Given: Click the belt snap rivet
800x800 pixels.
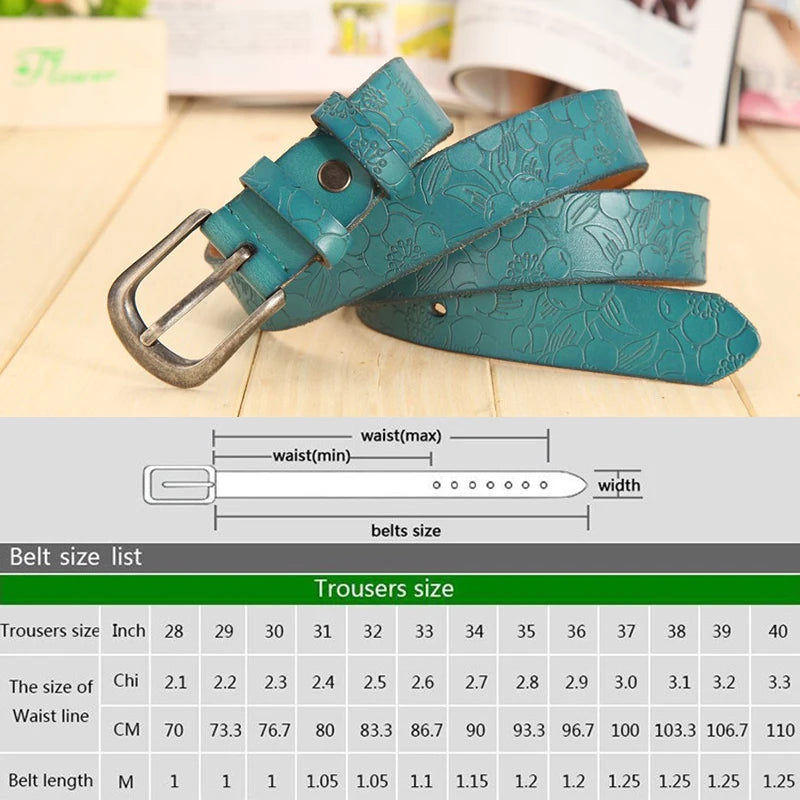Looking at the screenshot, I should [334, 176].
